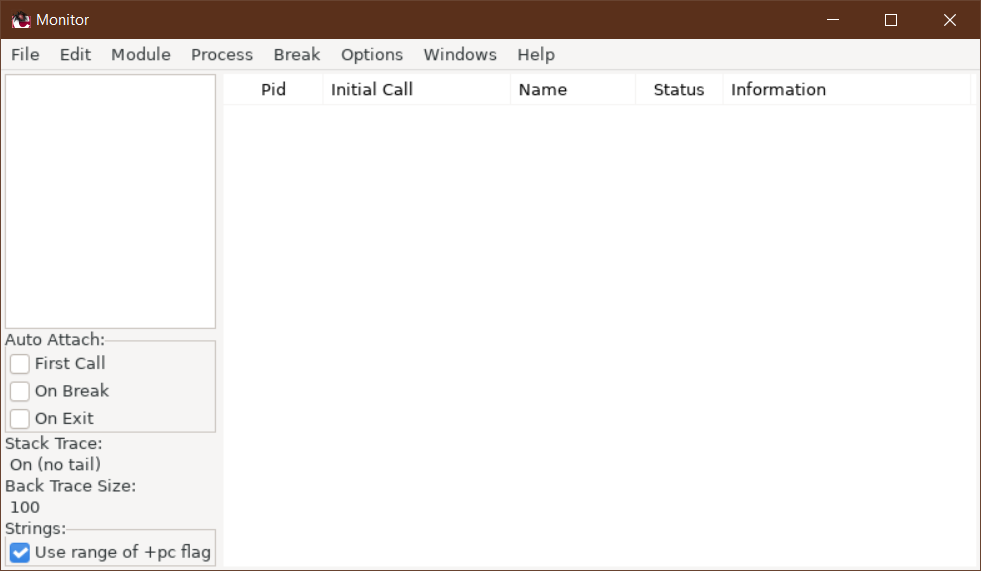981x571 pixels.
Task: Click the Monitor app icon in title bar
Action: point(21,20)
